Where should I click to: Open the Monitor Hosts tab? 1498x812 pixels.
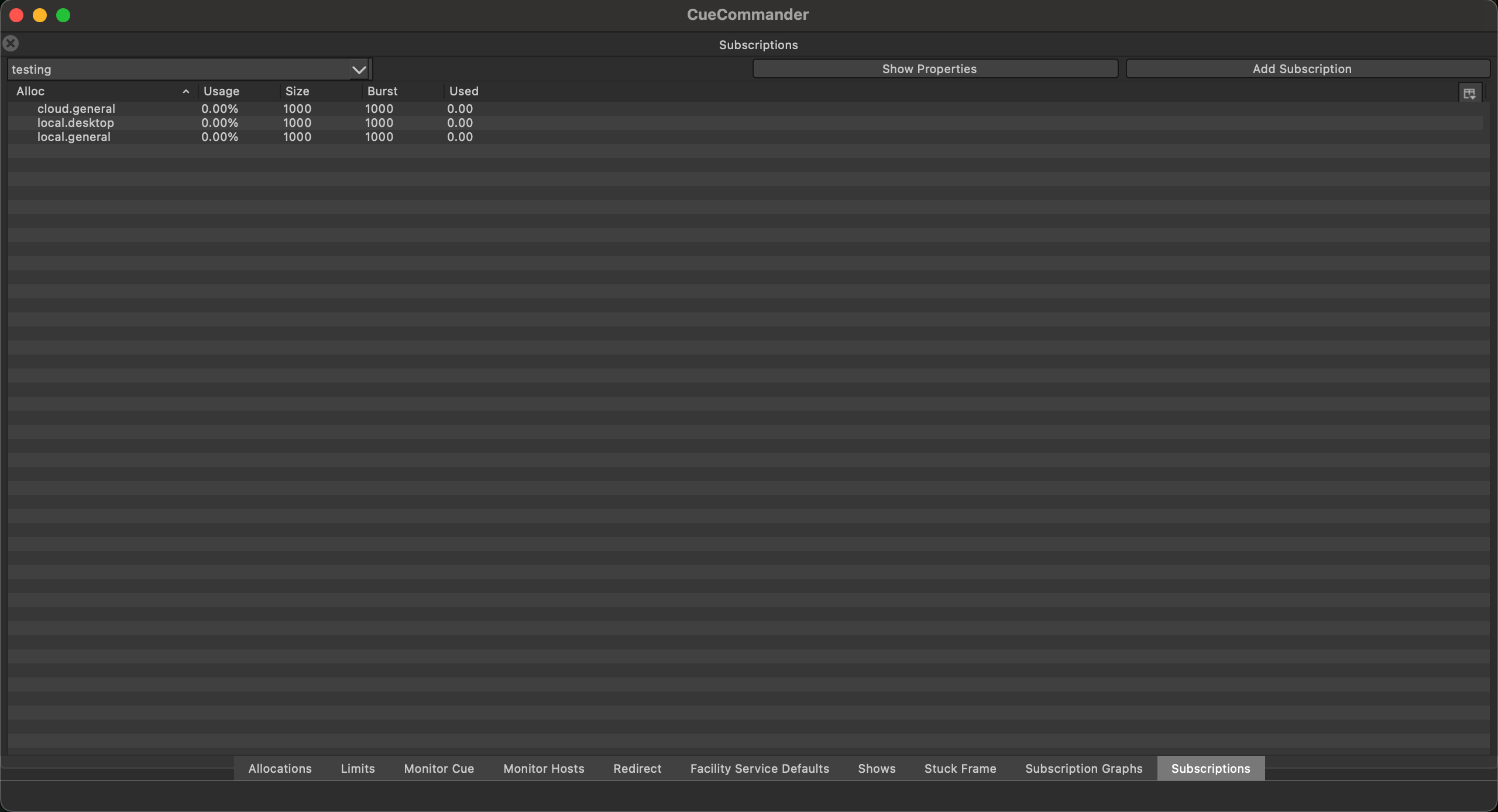pos(544,768)
